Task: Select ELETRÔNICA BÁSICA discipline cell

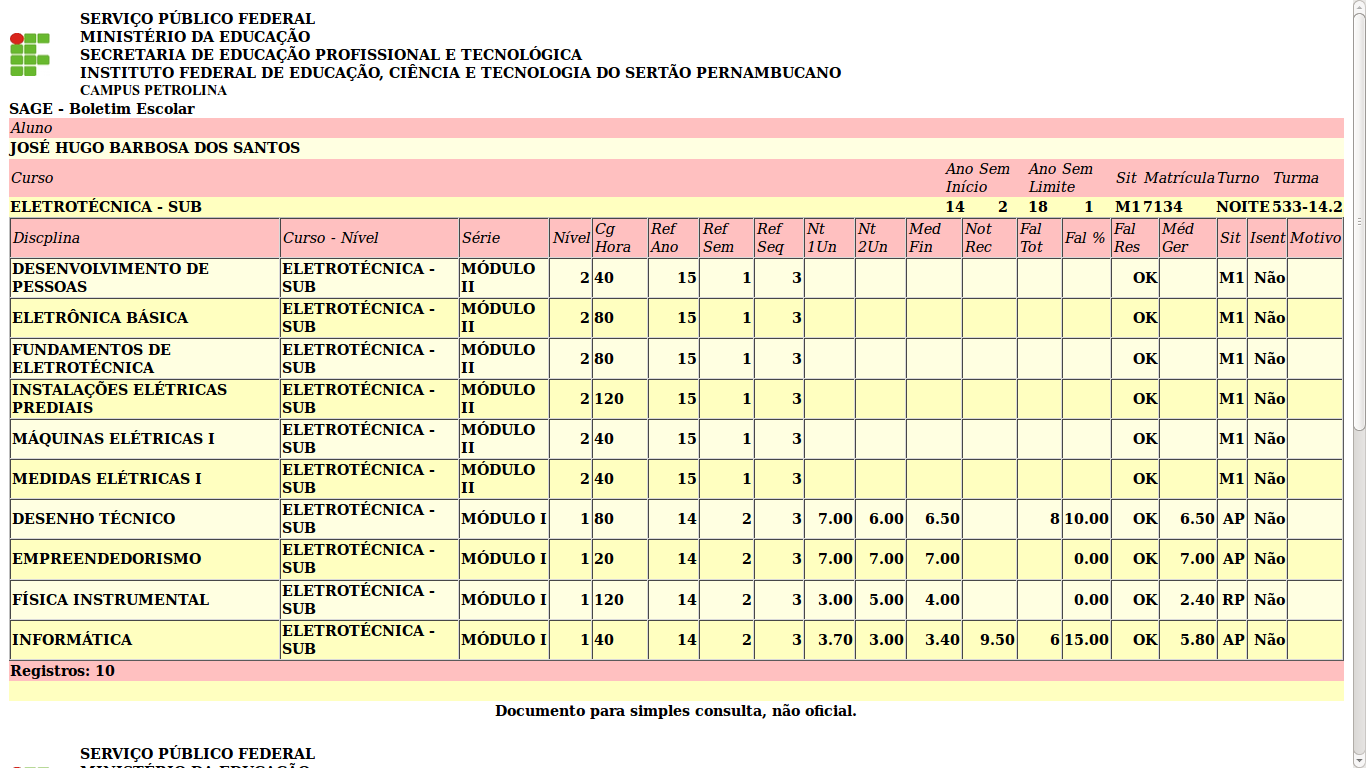Action: click(x=145, y=318)
